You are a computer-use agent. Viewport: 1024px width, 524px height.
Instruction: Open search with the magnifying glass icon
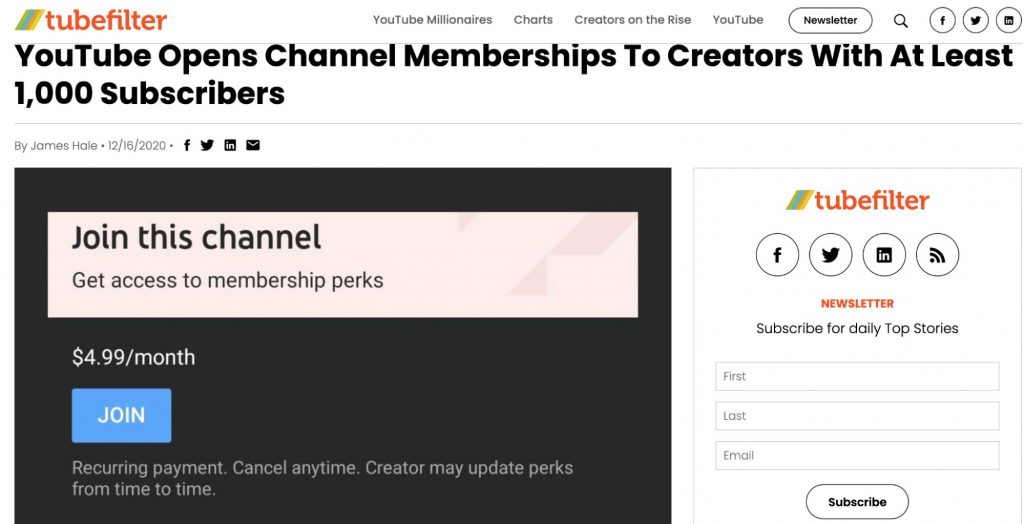click(901, 20)
